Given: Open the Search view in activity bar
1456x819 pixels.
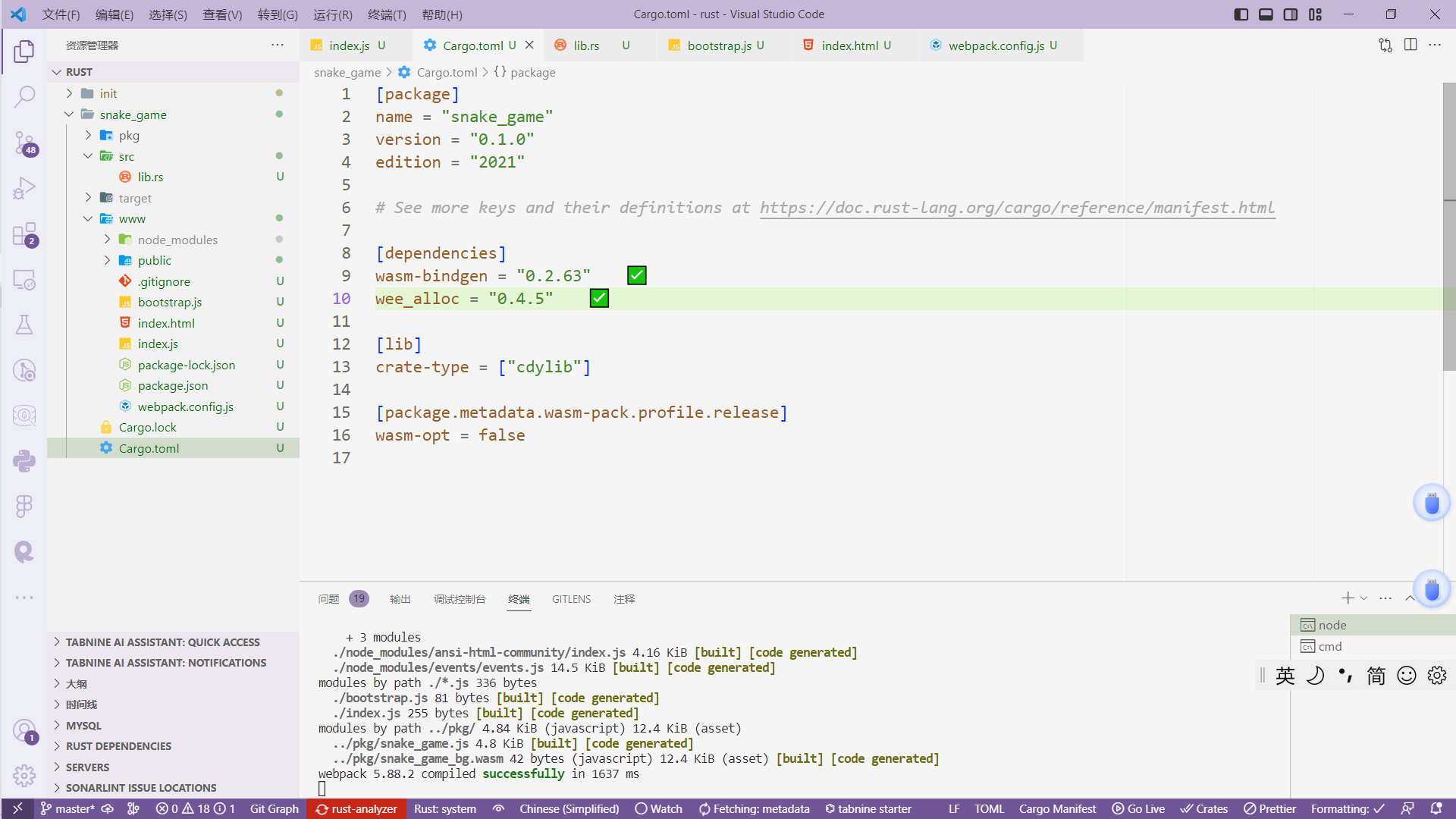Looking at the screenshot, I should point(24,96).
